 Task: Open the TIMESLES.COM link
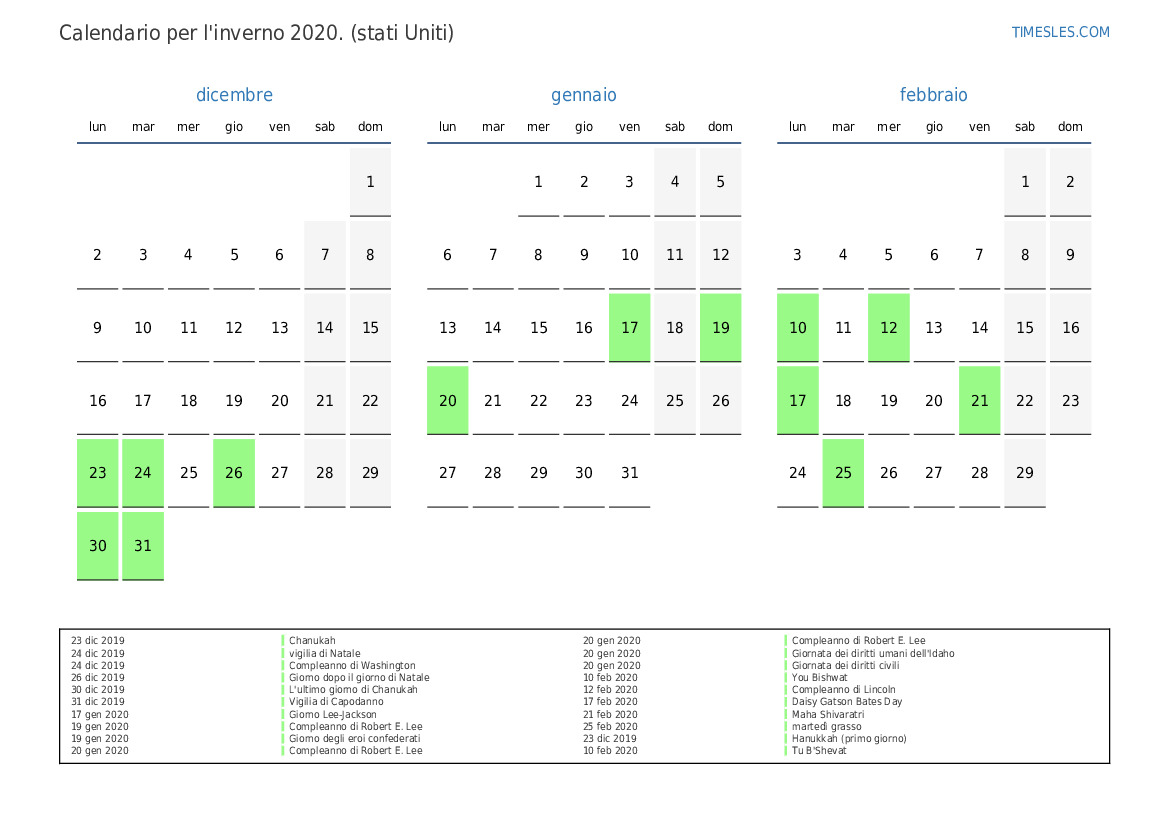tap(1060, 32)
